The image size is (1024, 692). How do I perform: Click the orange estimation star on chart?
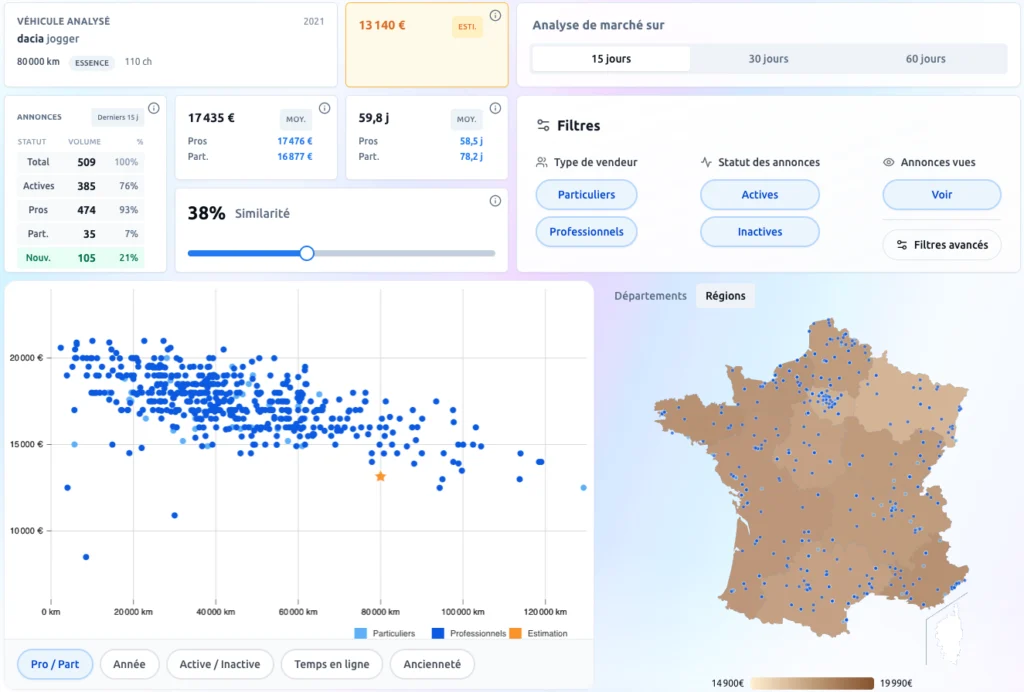380,477
